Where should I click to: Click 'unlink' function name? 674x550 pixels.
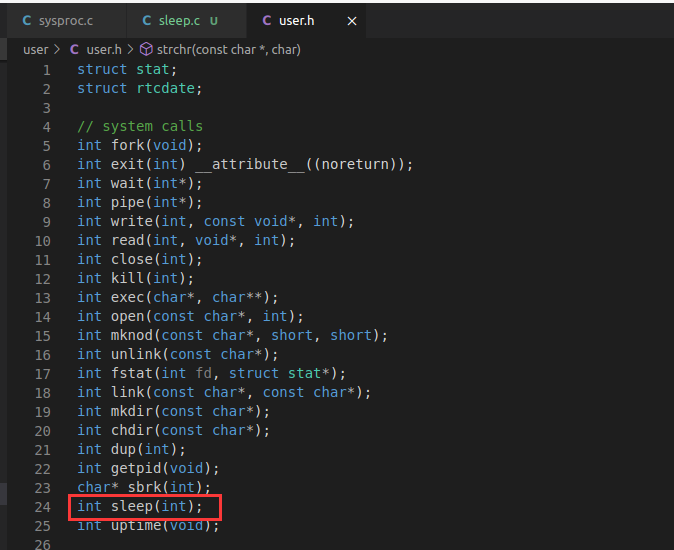(x=136, y=354)
